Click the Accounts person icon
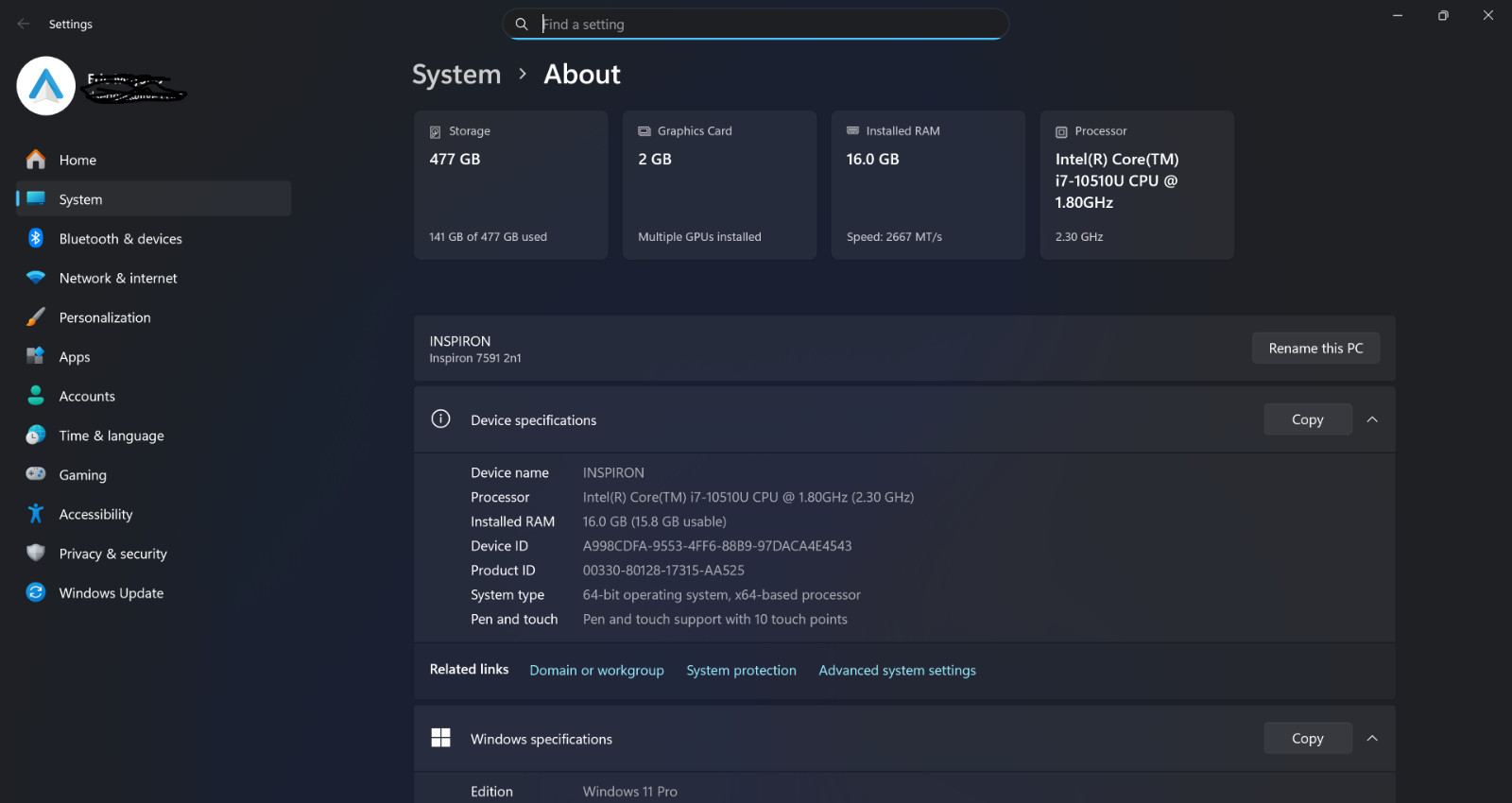 pyautogui.click(x=36, y=396)
